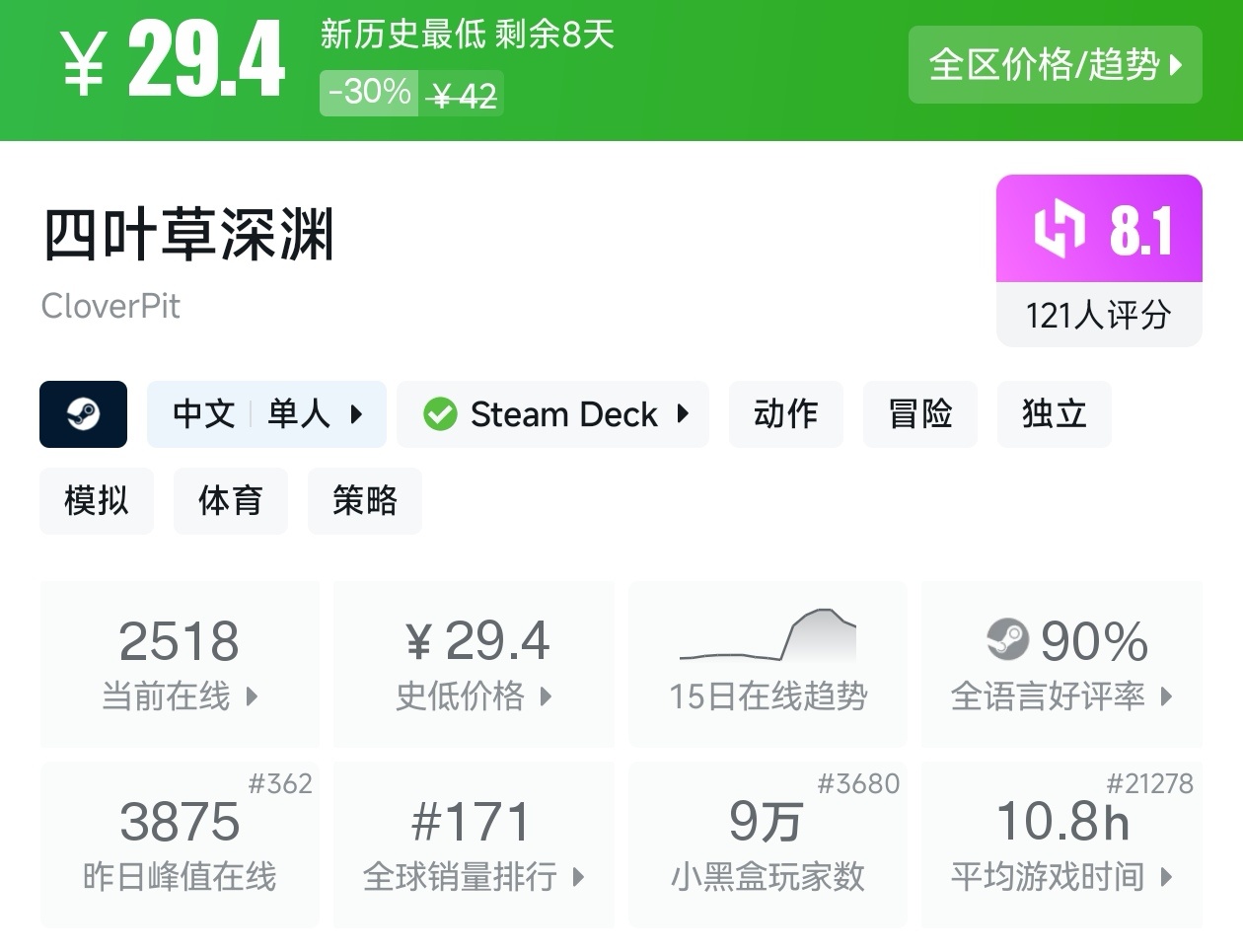Expand the 中文 单人 language details arrow
Screen dimensions: 1243x952
coord(357,414)
